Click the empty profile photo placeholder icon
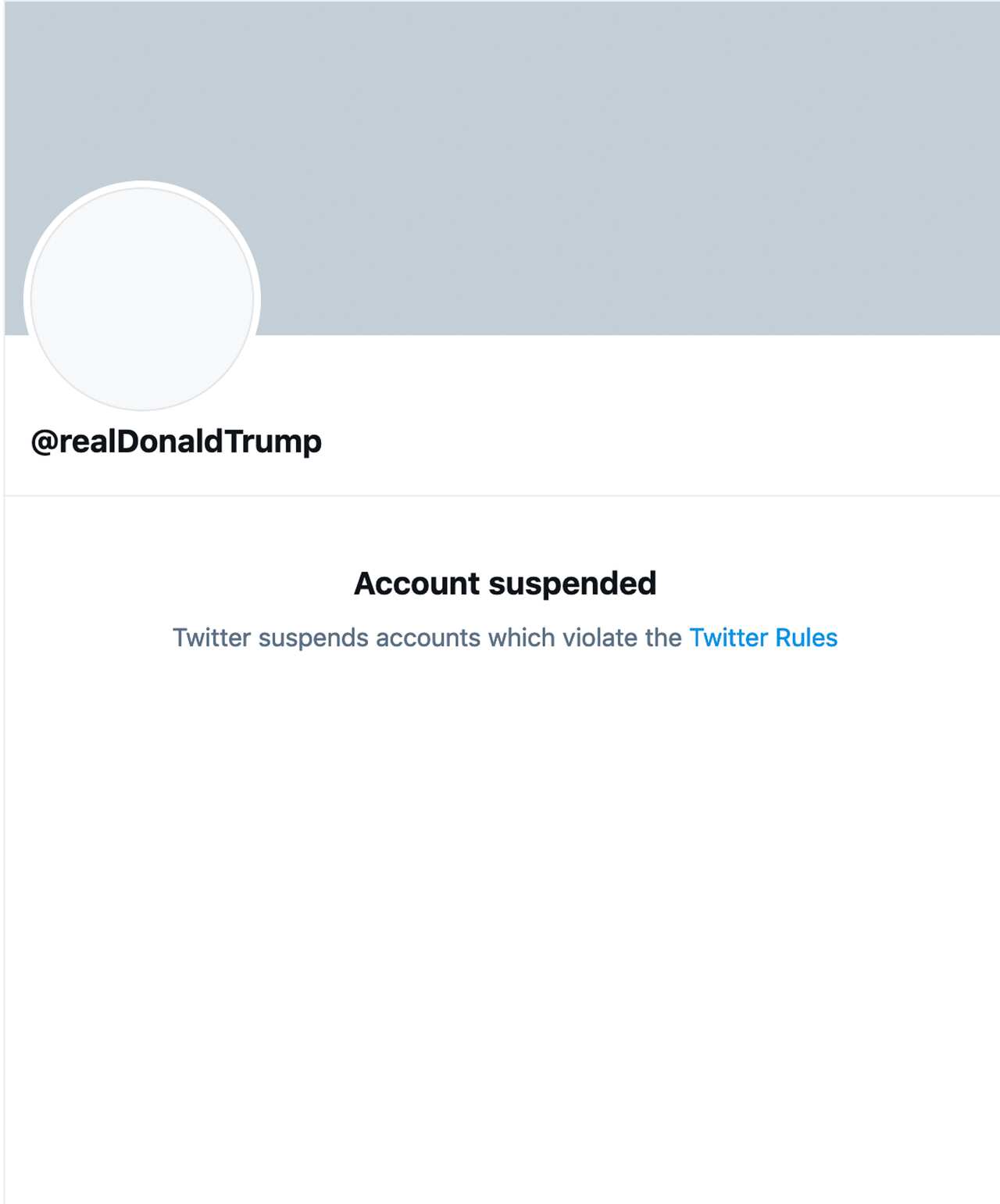This screenshot has height=1204, width=1000. coord(143,297)
